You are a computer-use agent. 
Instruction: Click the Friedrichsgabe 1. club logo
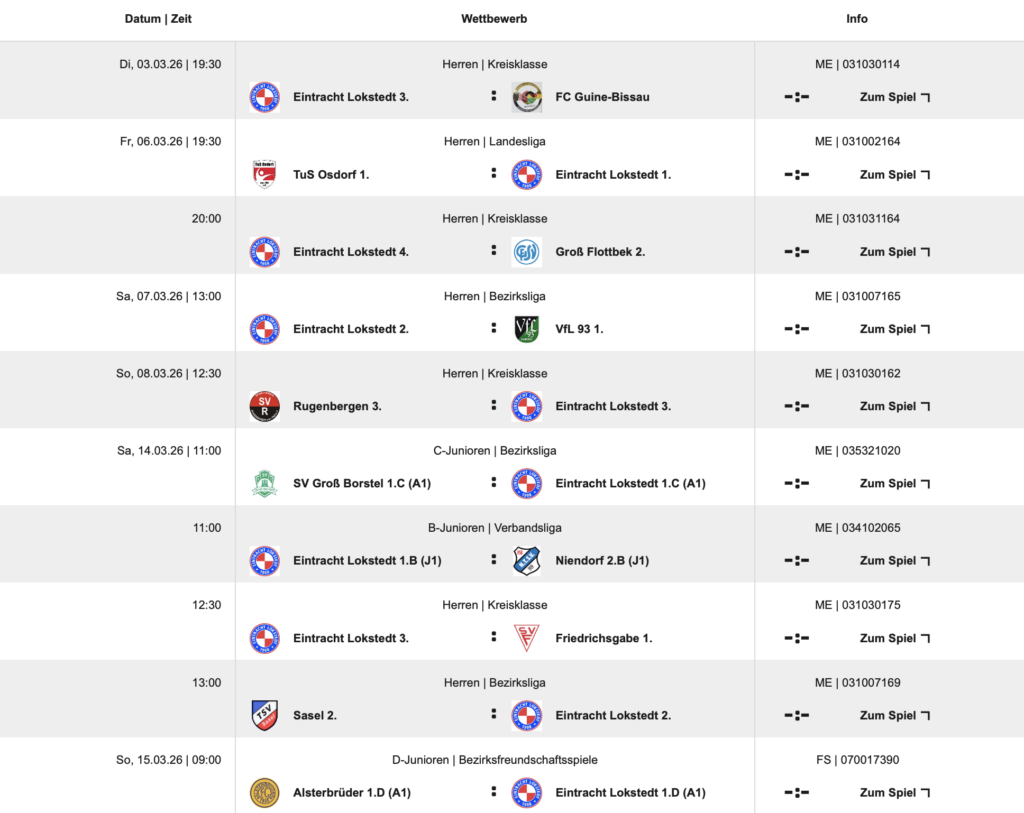pyautogui.click(x=526, y=638)
